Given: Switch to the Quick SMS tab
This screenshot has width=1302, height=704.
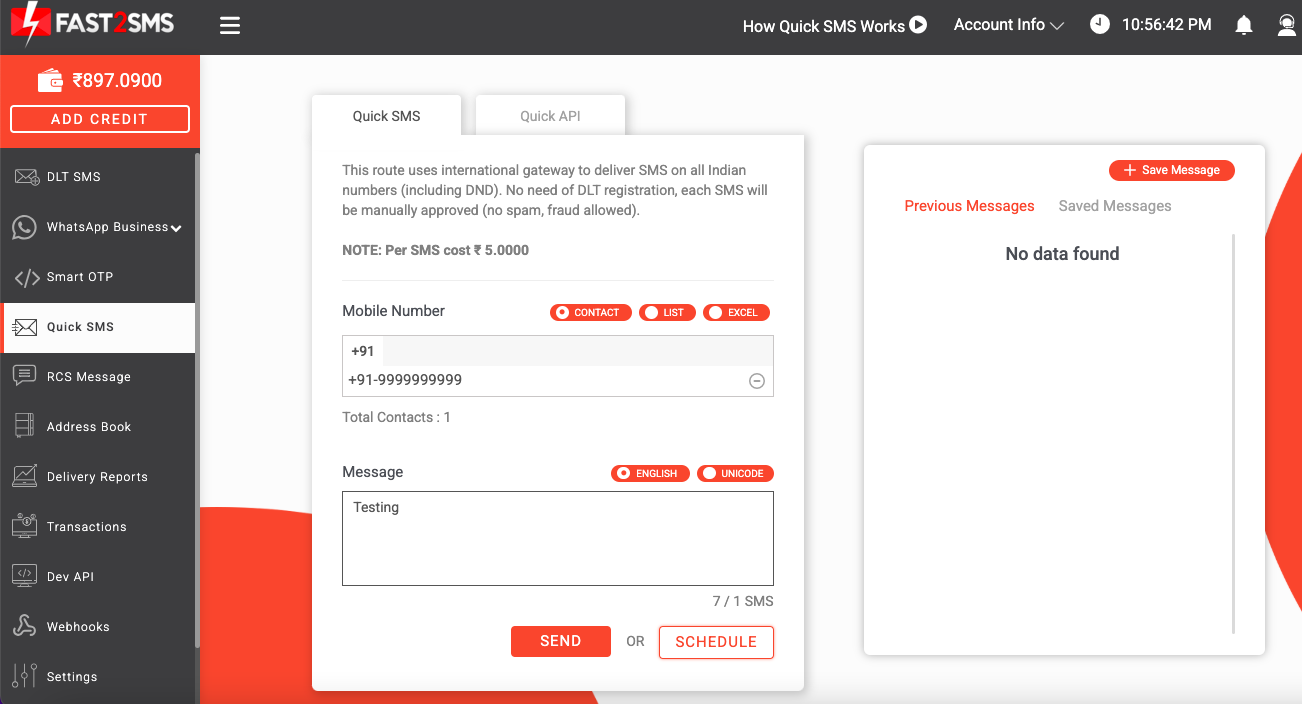Looking at the screenshot, I should pos(386,115).
